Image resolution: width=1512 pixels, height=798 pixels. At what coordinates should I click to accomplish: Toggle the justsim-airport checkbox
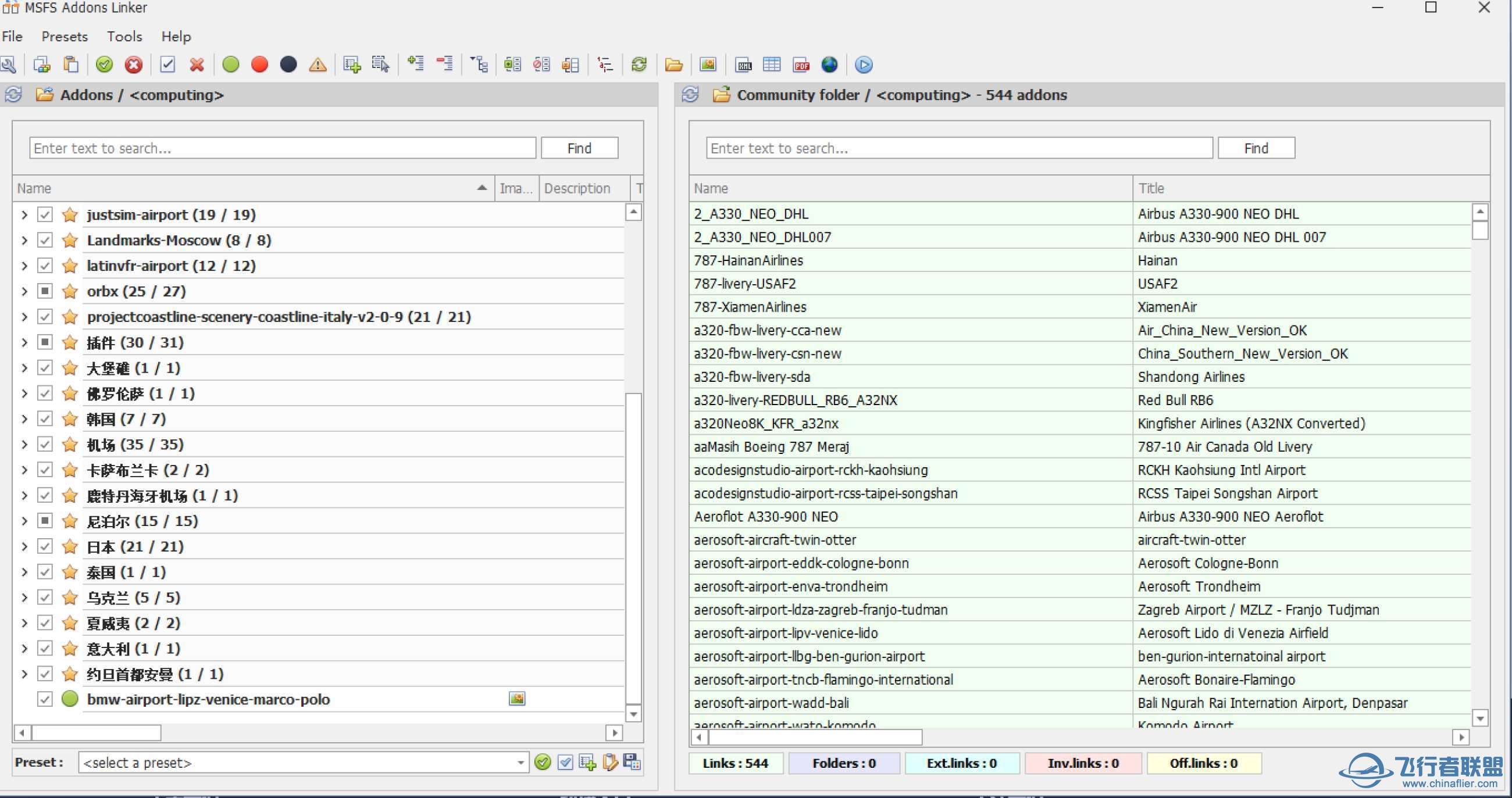pyautogui.click(x=45, y=214)
